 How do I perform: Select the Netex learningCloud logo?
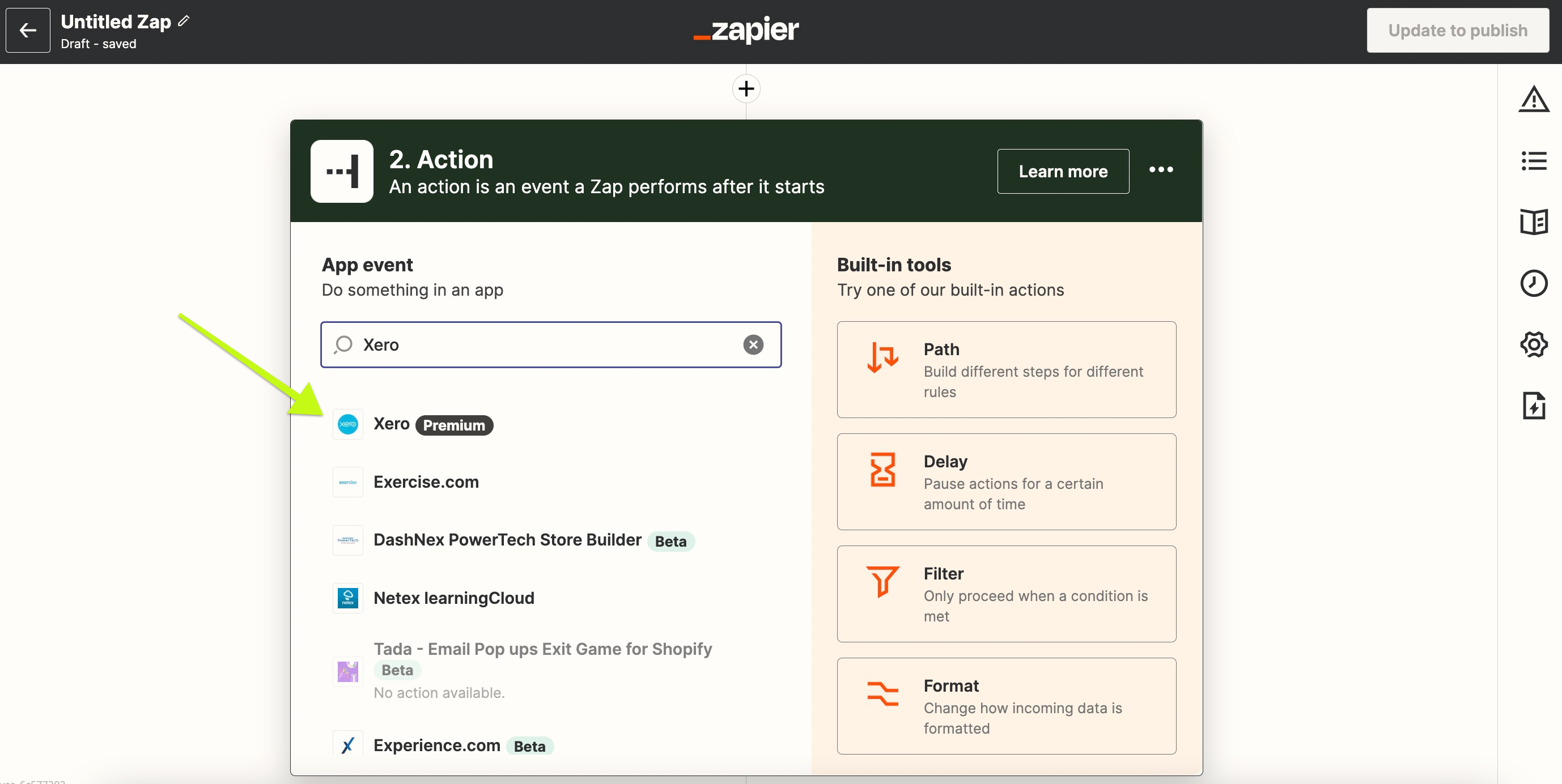click(348, 599)
